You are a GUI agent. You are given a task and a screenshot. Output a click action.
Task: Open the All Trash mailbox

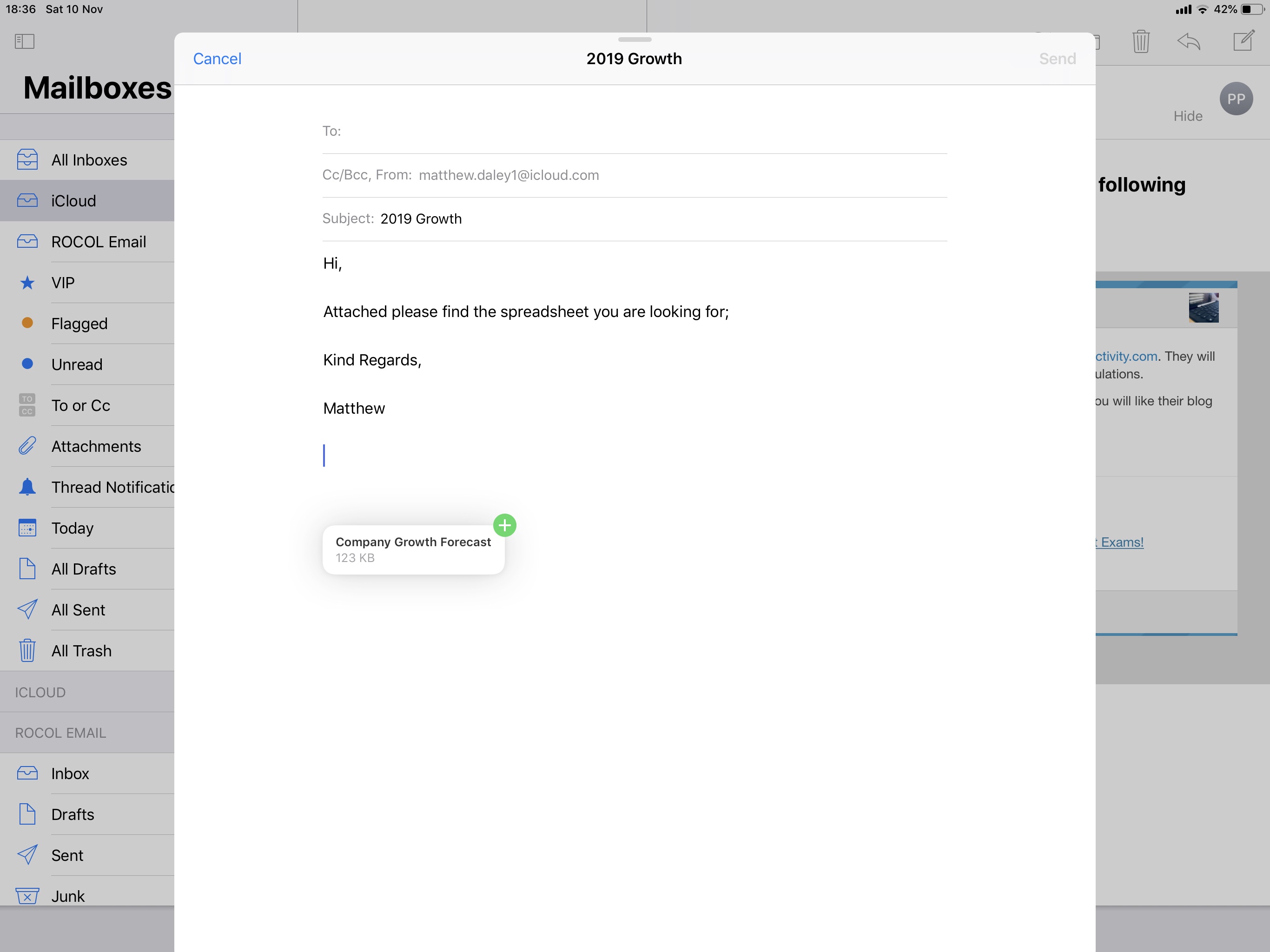coord(81,651)
